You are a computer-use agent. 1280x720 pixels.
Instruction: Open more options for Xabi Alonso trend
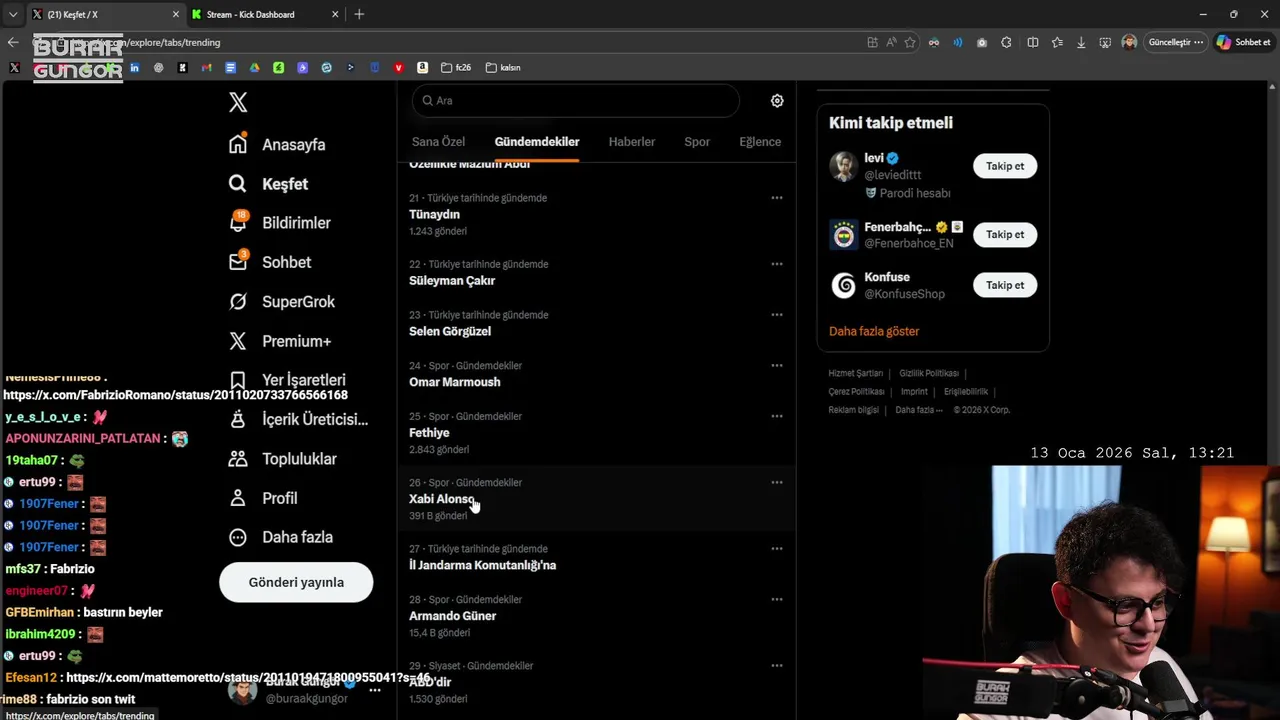(x=776, y=482)
